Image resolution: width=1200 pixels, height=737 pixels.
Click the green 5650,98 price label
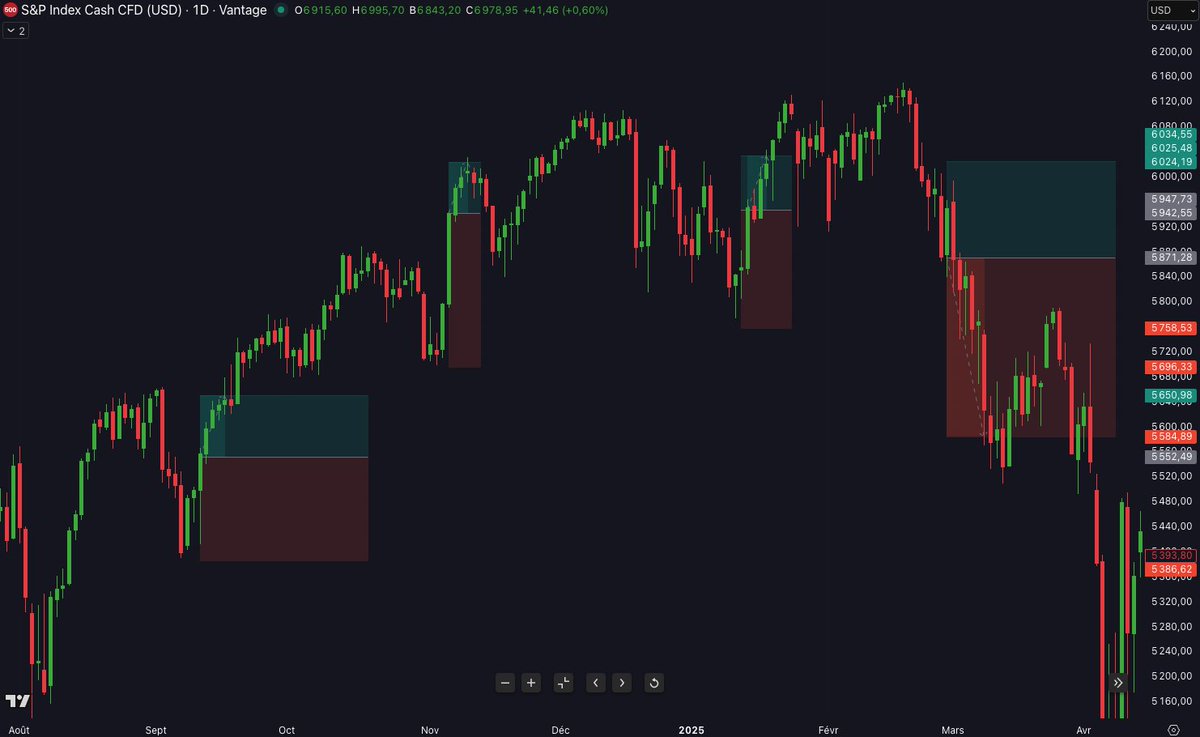1171,396
